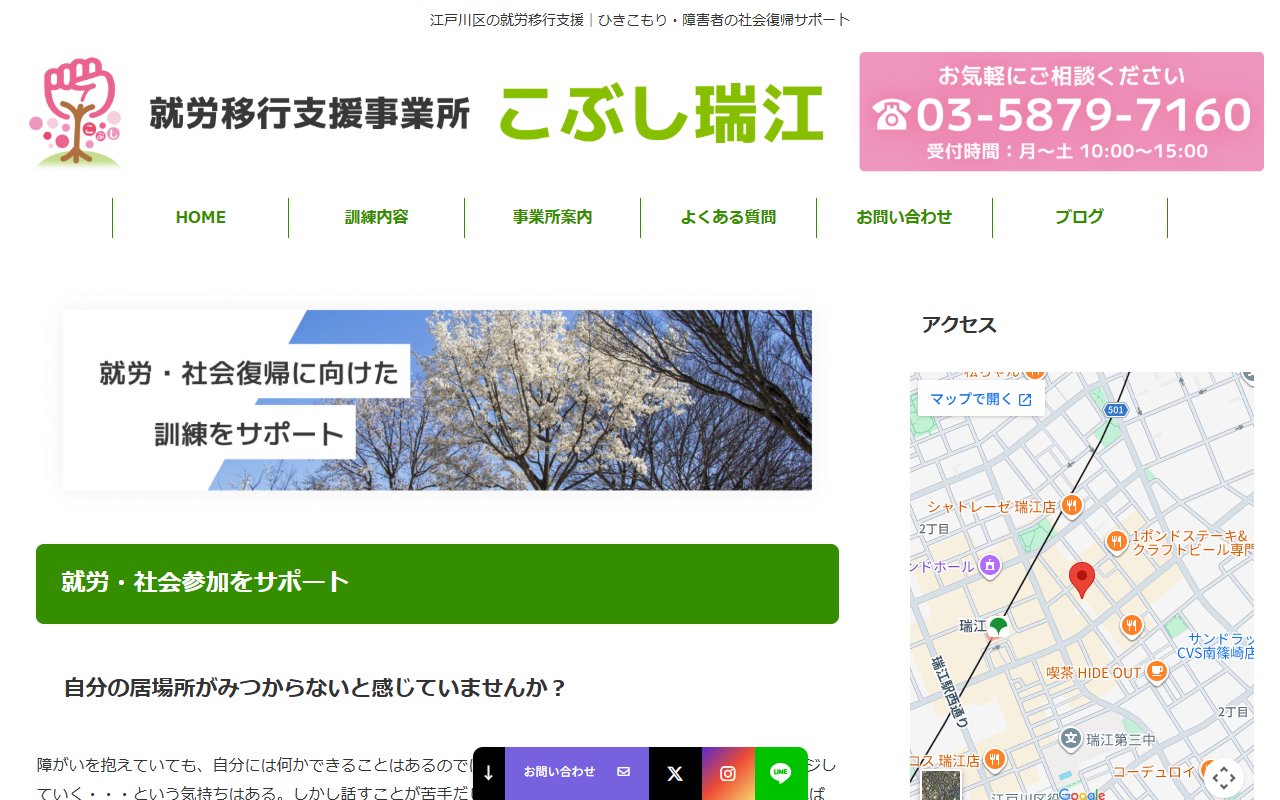Click the 瑞江駅西通り street label on map
The image size is (1280, 800).
[x=950, y=691]
